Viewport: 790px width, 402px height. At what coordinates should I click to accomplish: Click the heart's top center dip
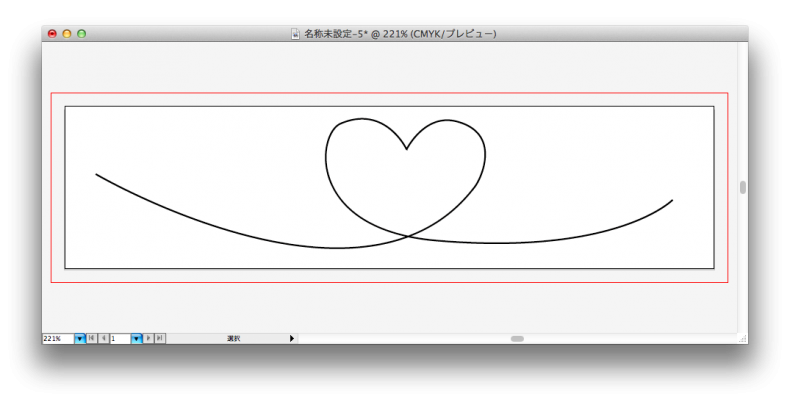point(406,149)
